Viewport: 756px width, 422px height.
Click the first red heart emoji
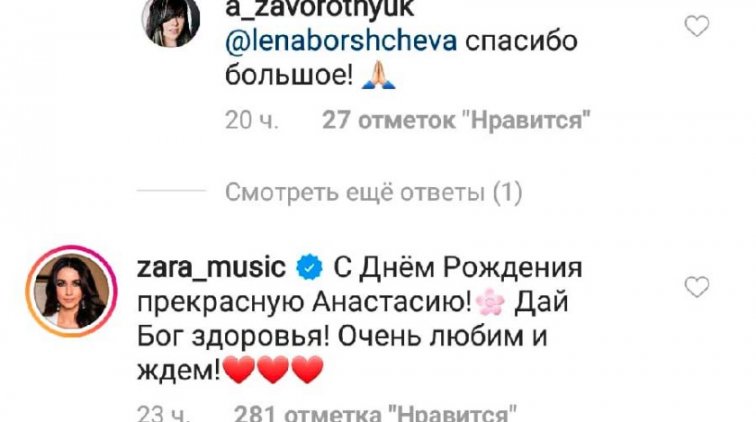pos(240,370)
